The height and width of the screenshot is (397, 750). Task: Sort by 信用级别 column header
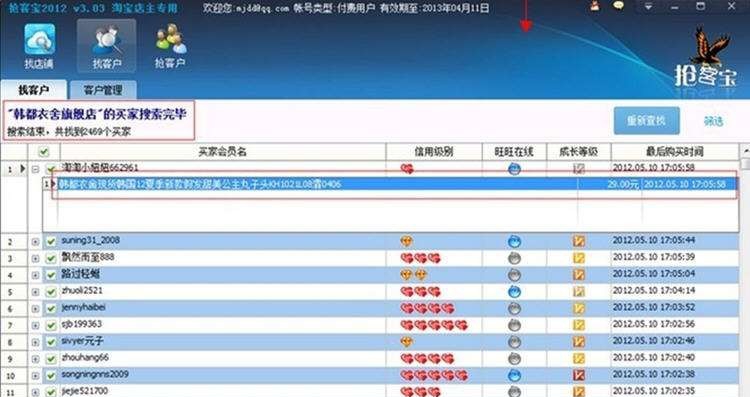pyautogui.click(x=434, y=152)
